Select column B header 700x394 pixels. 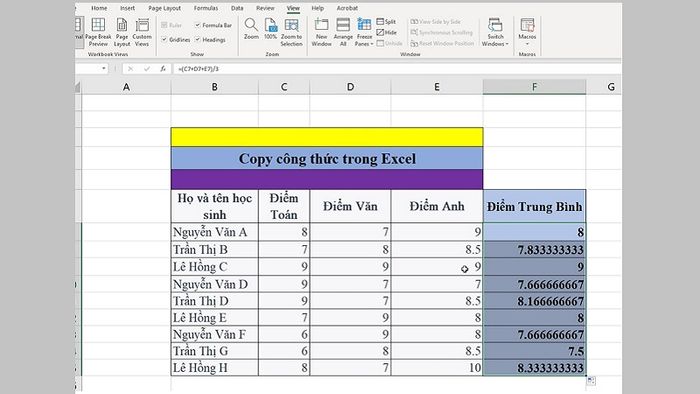(x=214, y=87)
